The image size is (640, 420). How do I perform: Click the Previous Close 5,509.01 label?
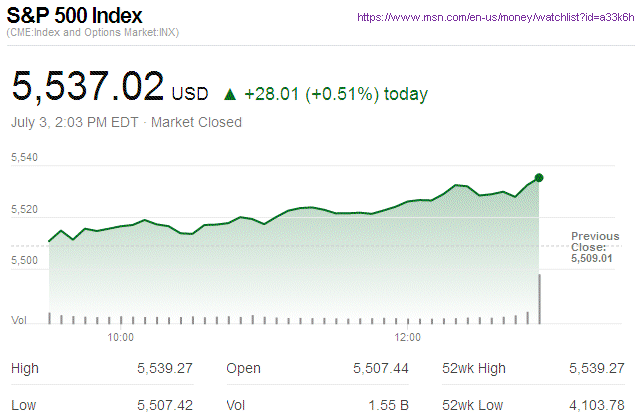(595, 246)
